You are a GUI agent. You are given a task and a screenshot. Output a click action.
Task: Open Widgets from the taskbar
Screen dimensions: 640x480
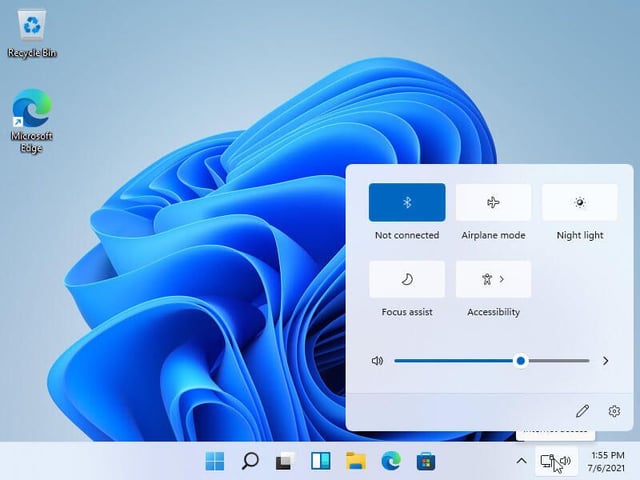point(320,461)
